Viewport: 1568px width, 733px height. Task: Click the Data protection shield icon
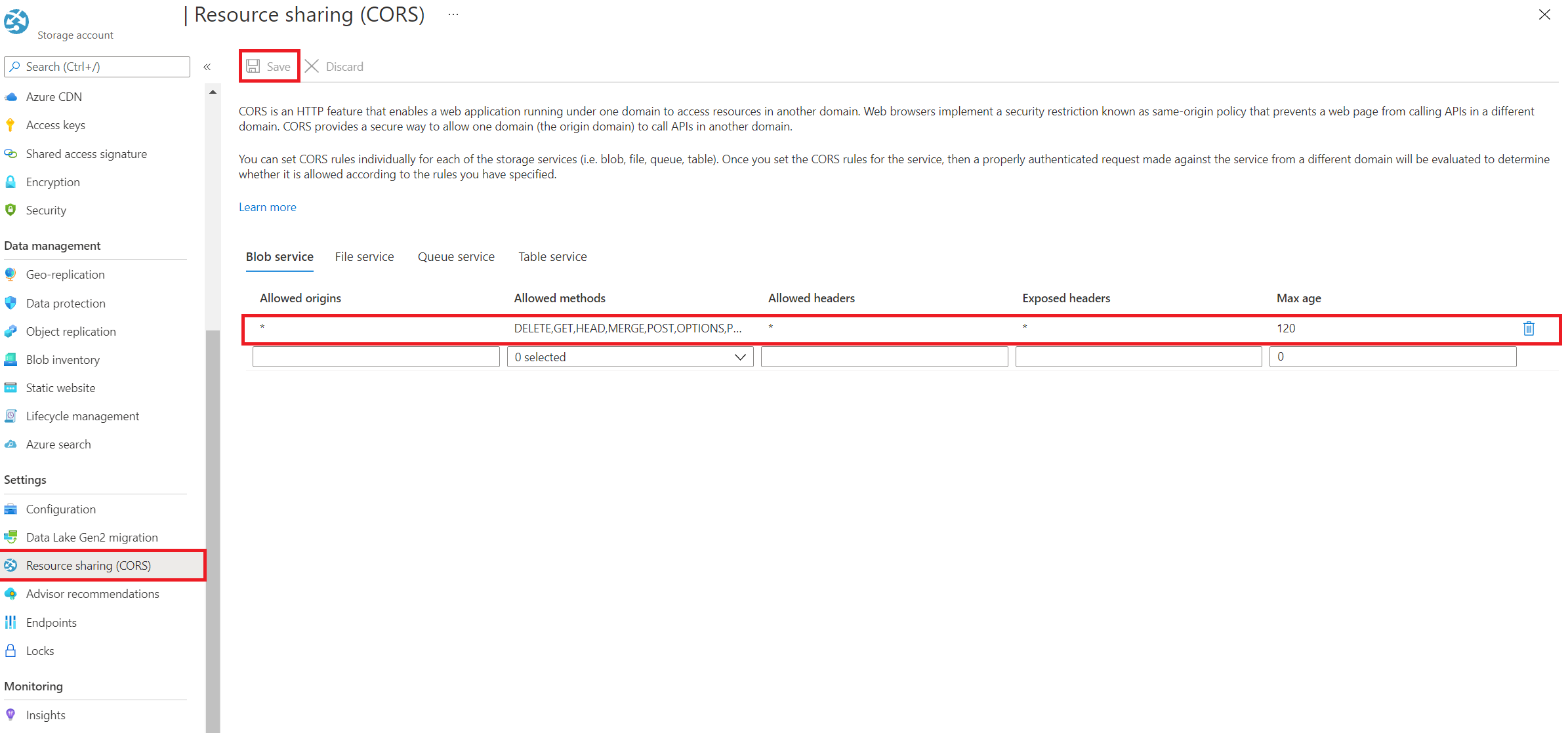coord(10,303)
